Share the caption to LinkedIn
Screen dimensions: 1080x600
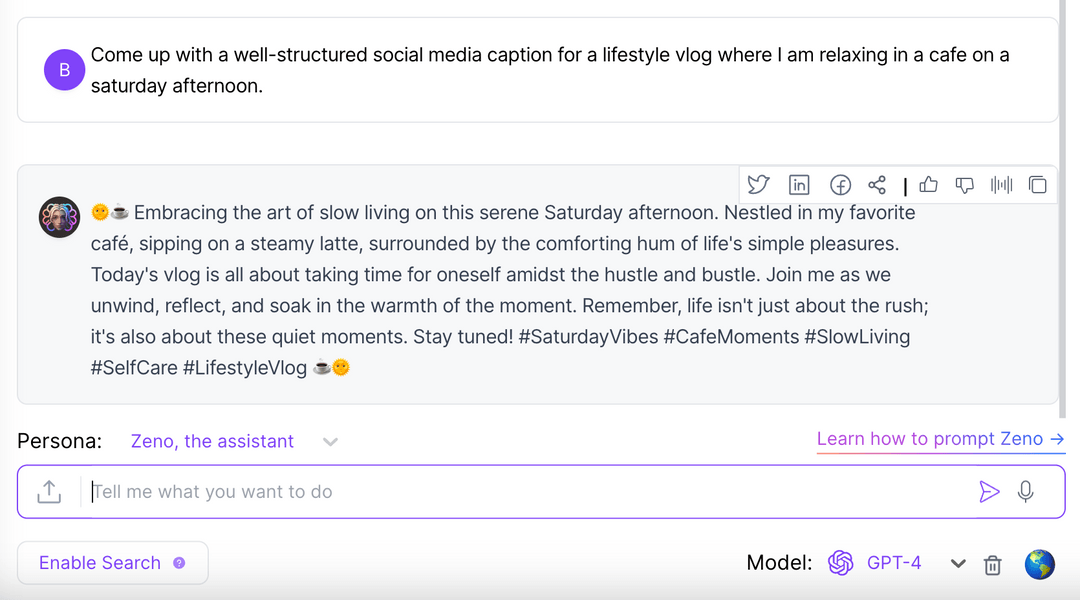pos(799,184)
